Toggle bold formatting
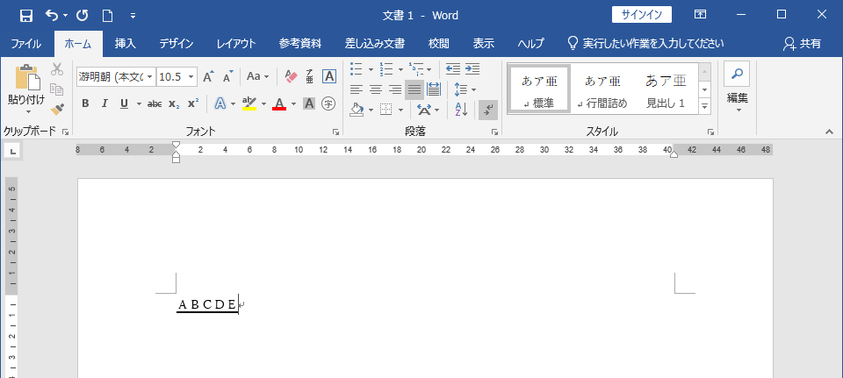The height and width of the screenshot is (378, 843). [x=85, y=104]
